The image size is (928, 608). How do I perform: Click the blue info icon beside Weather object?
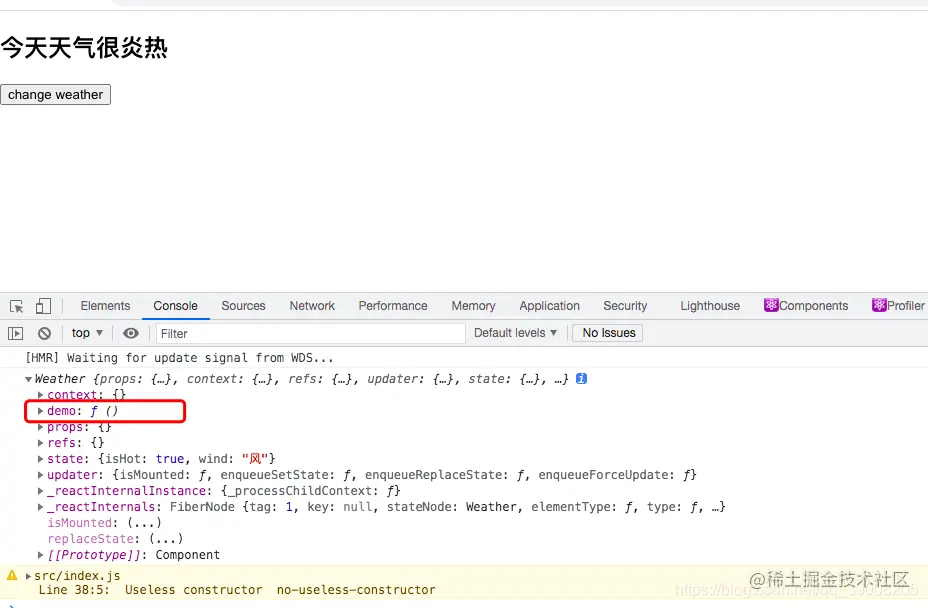point(582,379)
